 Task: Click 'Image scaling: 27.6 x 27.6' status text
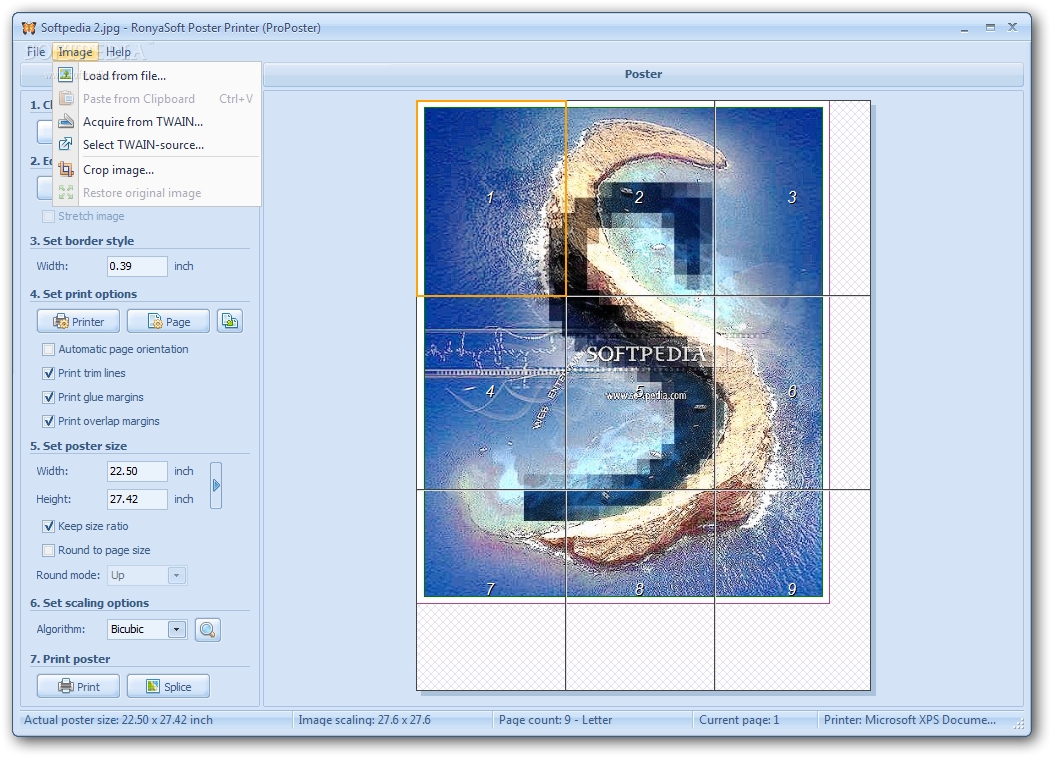coord(364,720)
